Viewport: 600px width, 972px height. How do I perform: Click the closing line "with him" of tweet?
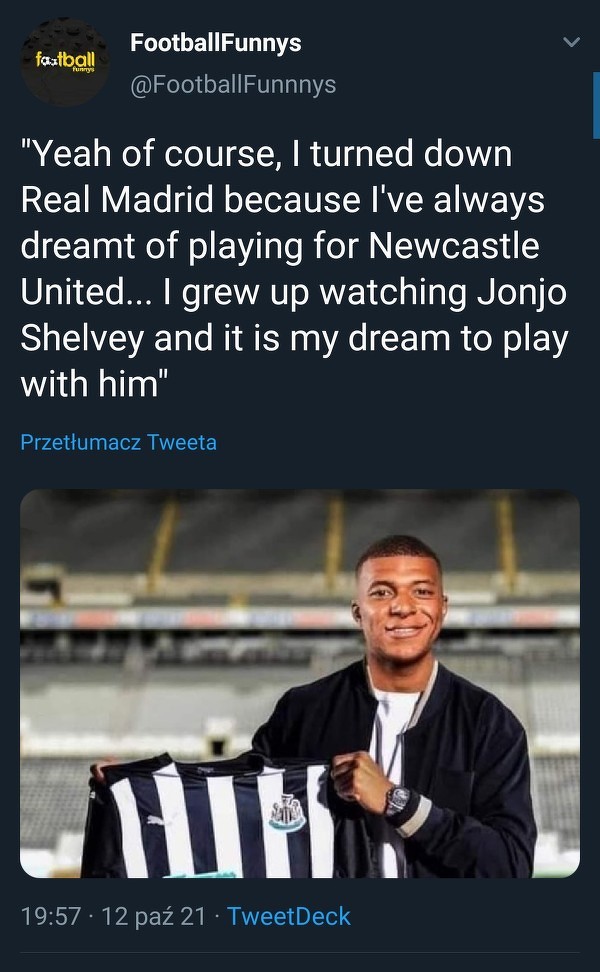tap(90, 384)
